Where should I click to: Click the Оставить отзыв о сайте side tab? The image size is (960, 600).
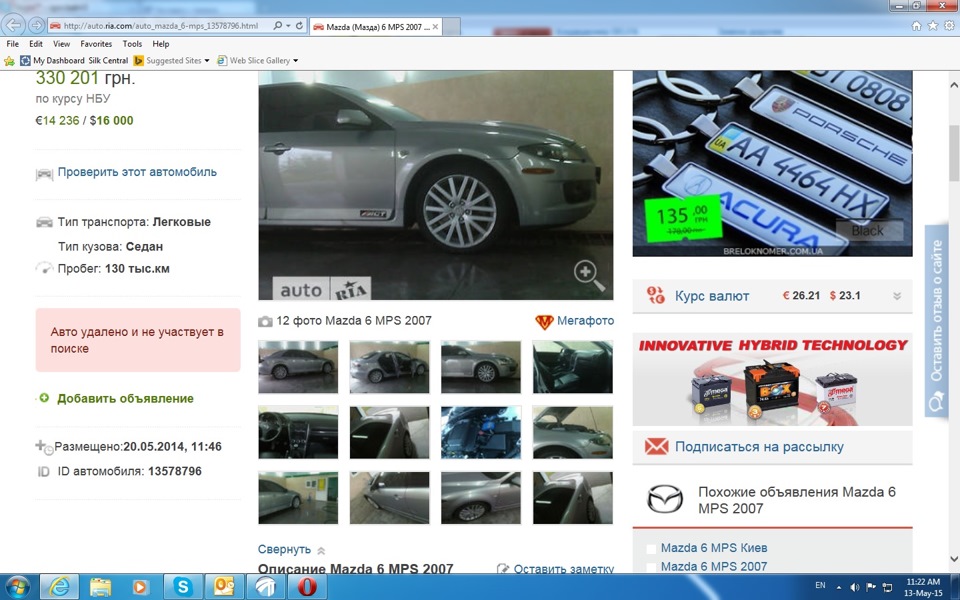tap(936, 321)
